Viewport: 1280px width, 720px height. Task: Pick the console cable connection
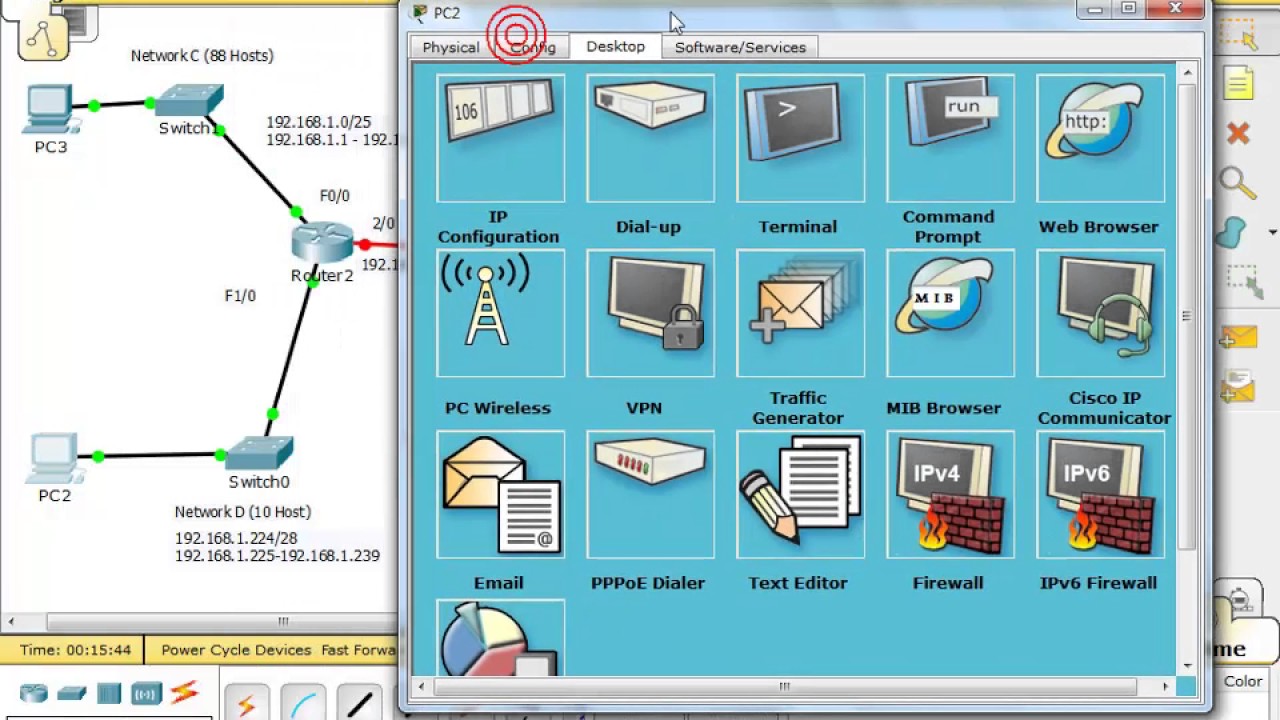click(x=303, y=705)
